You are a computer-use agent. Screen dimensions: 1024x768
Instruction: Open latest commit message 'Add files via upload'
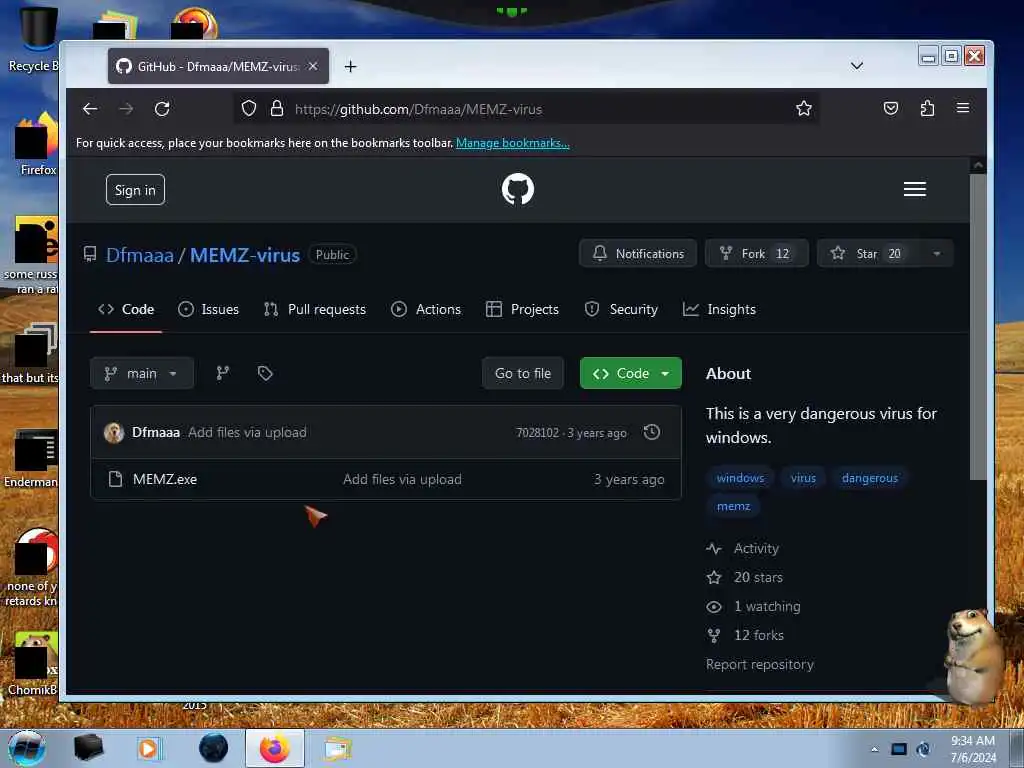pos(248,432)
